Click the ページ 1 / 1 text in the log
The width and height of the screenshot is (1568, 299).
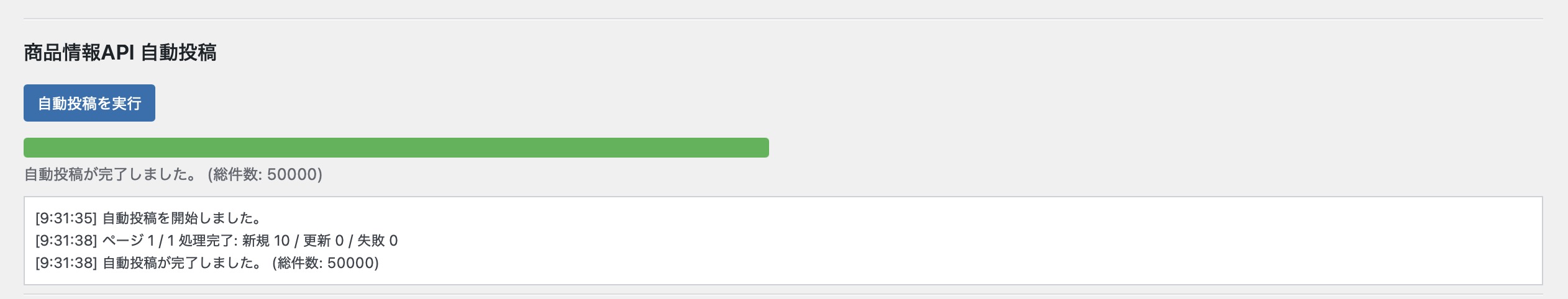[x=138, y=241]
